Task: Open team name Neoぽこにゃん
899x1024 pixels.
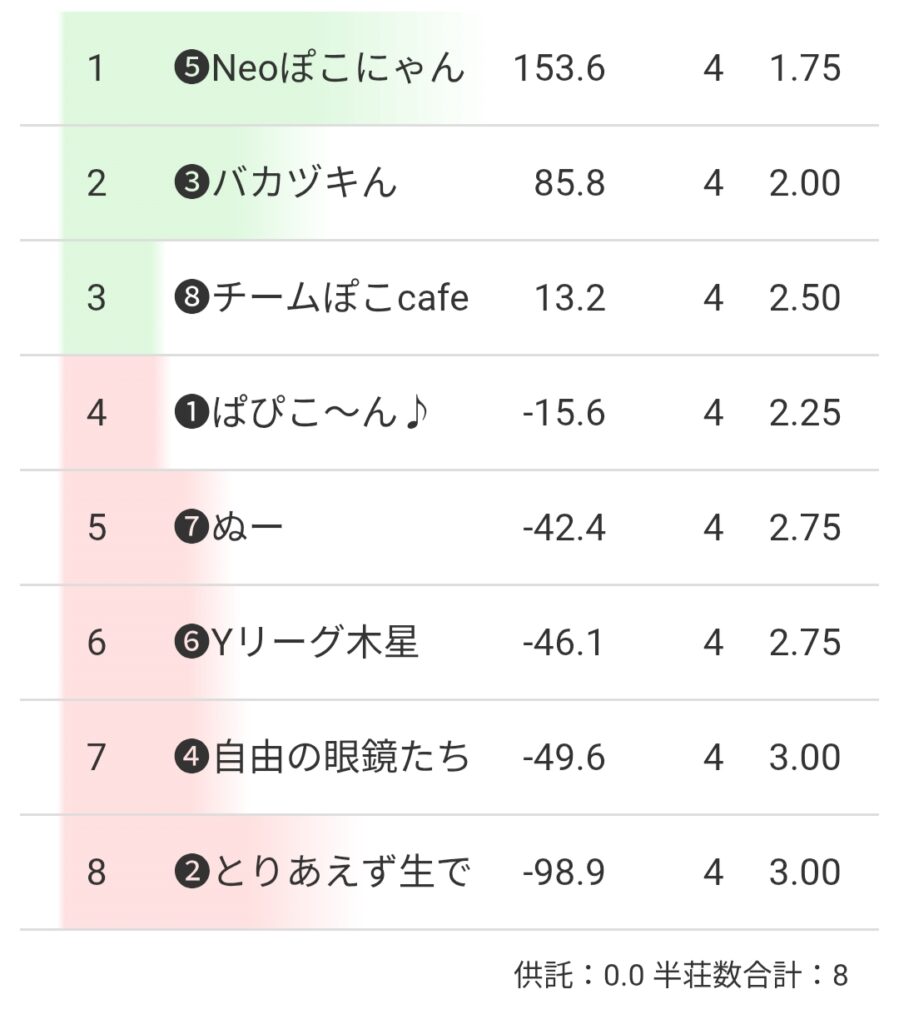Action: tap(338, 69)
